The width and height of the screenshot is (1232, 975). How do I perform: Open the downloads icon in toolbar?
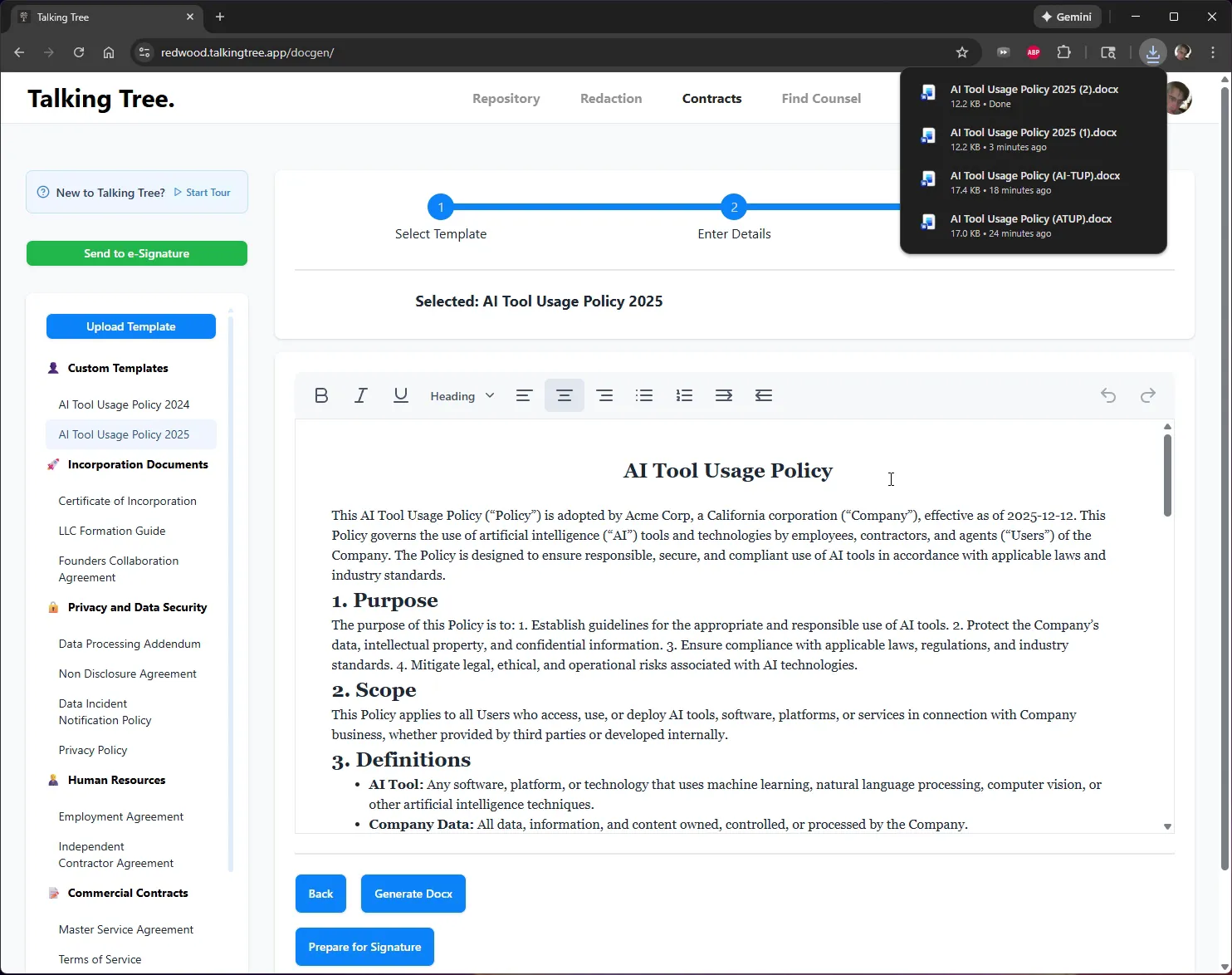click(1153, 52)
